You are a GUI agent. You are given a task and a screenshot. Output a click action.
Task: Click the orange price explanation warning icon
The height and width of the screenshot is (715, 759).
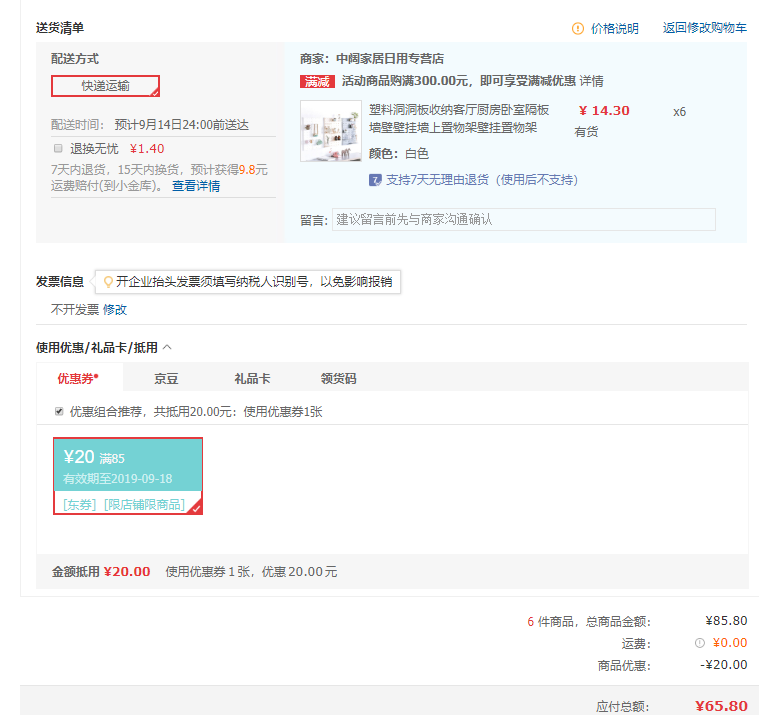577,29
